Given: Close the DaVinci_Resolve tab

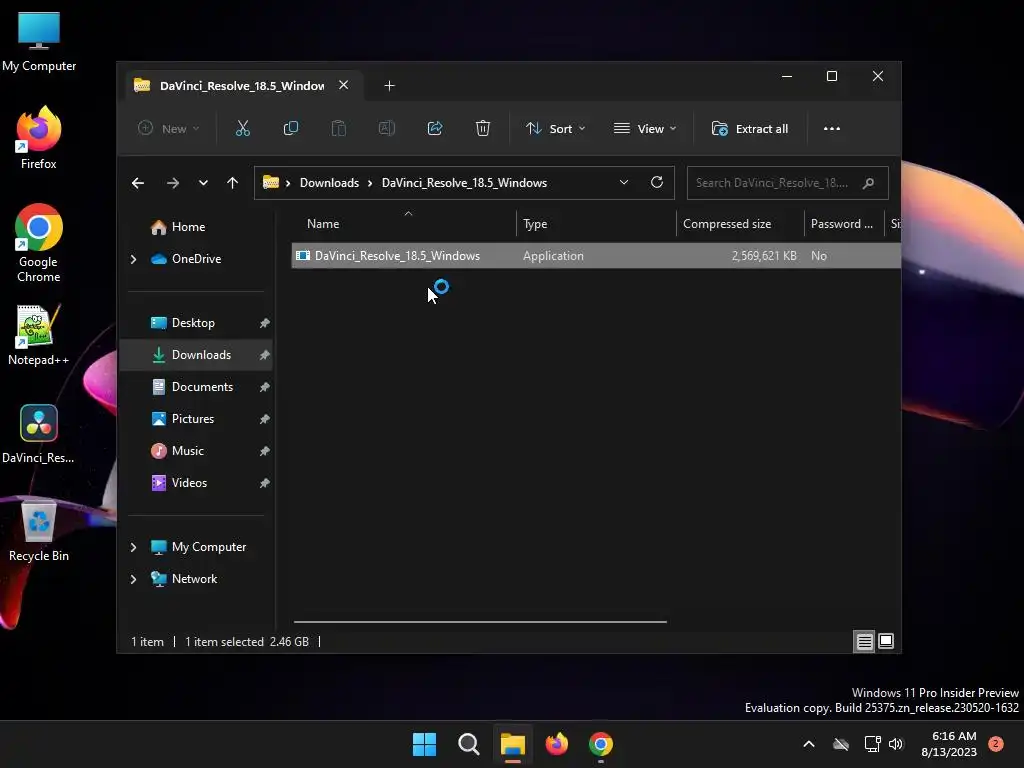Looking at the screenshot, I should 344,86.
